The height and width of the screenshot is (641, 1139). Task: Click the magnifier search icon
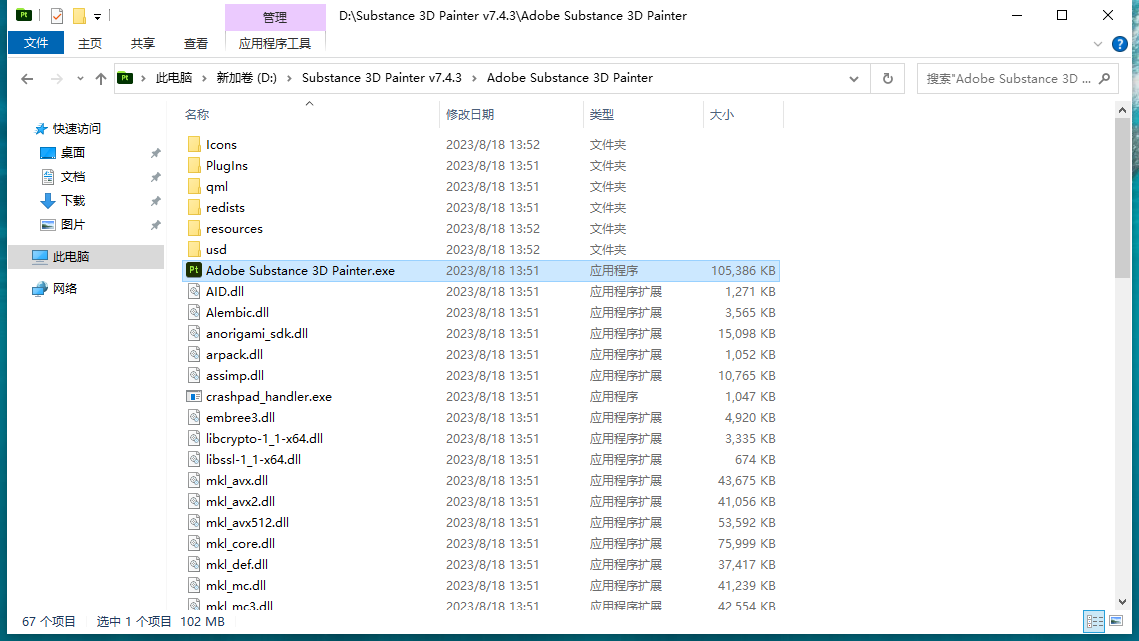tap(1104, 78)
